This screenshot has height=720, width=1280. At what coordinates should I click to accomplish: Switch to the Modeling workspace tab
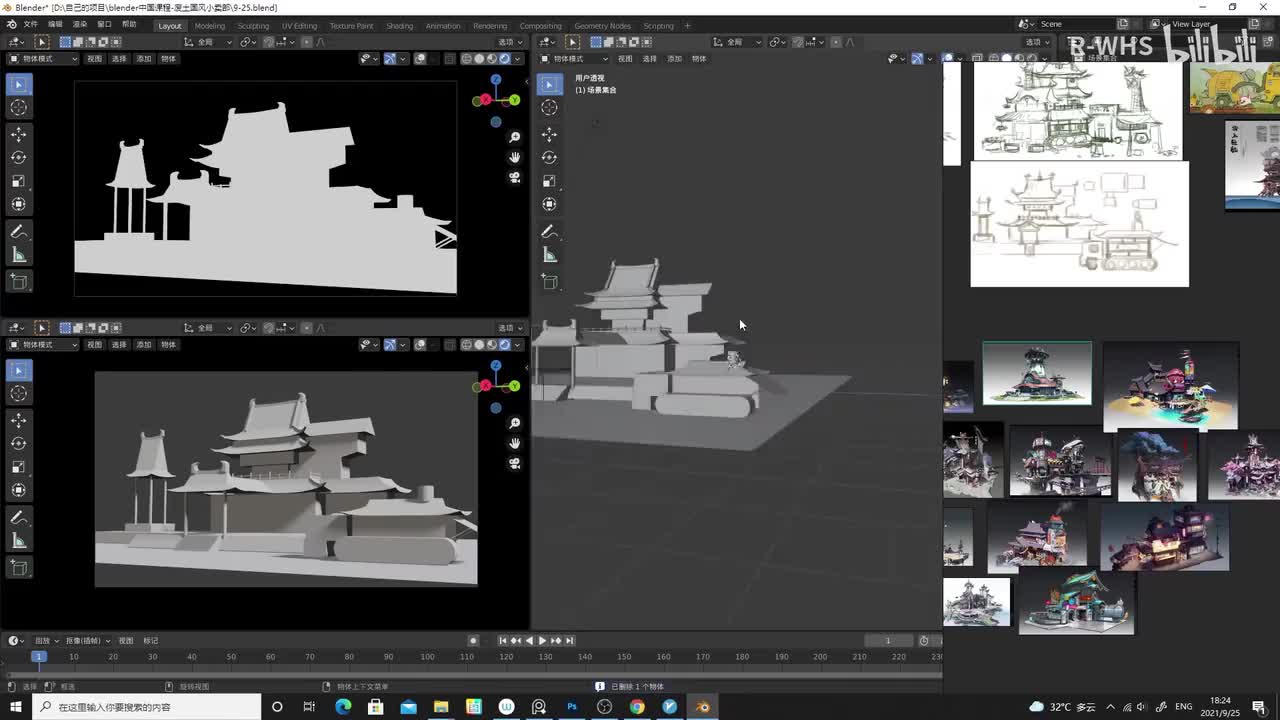coord(209,26)
